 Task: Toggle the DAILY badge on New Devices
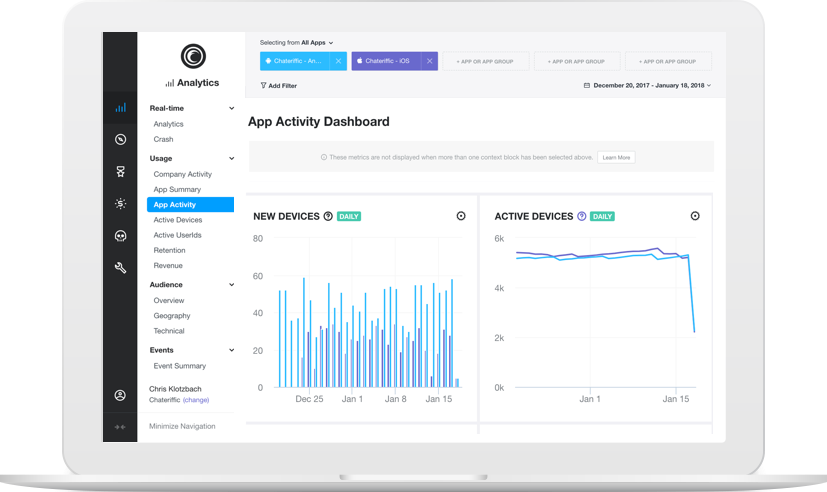(x=349, y=216)
